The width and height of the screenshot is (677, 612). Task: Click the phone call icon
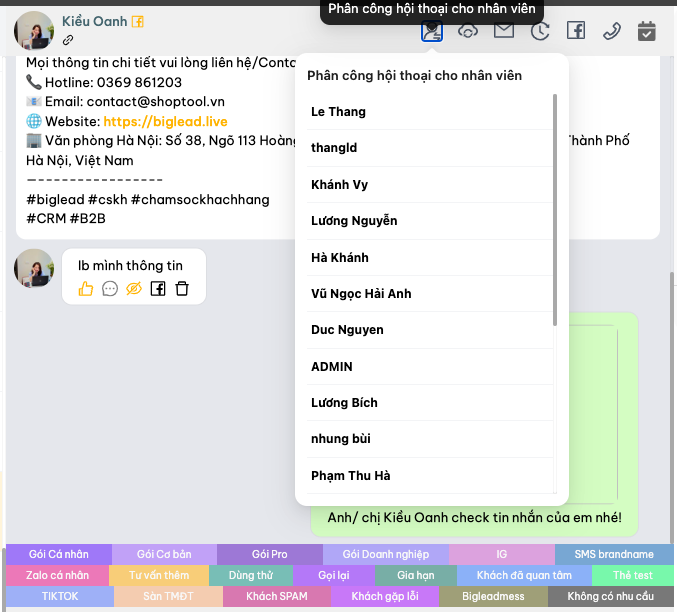[x=612, y=31]
